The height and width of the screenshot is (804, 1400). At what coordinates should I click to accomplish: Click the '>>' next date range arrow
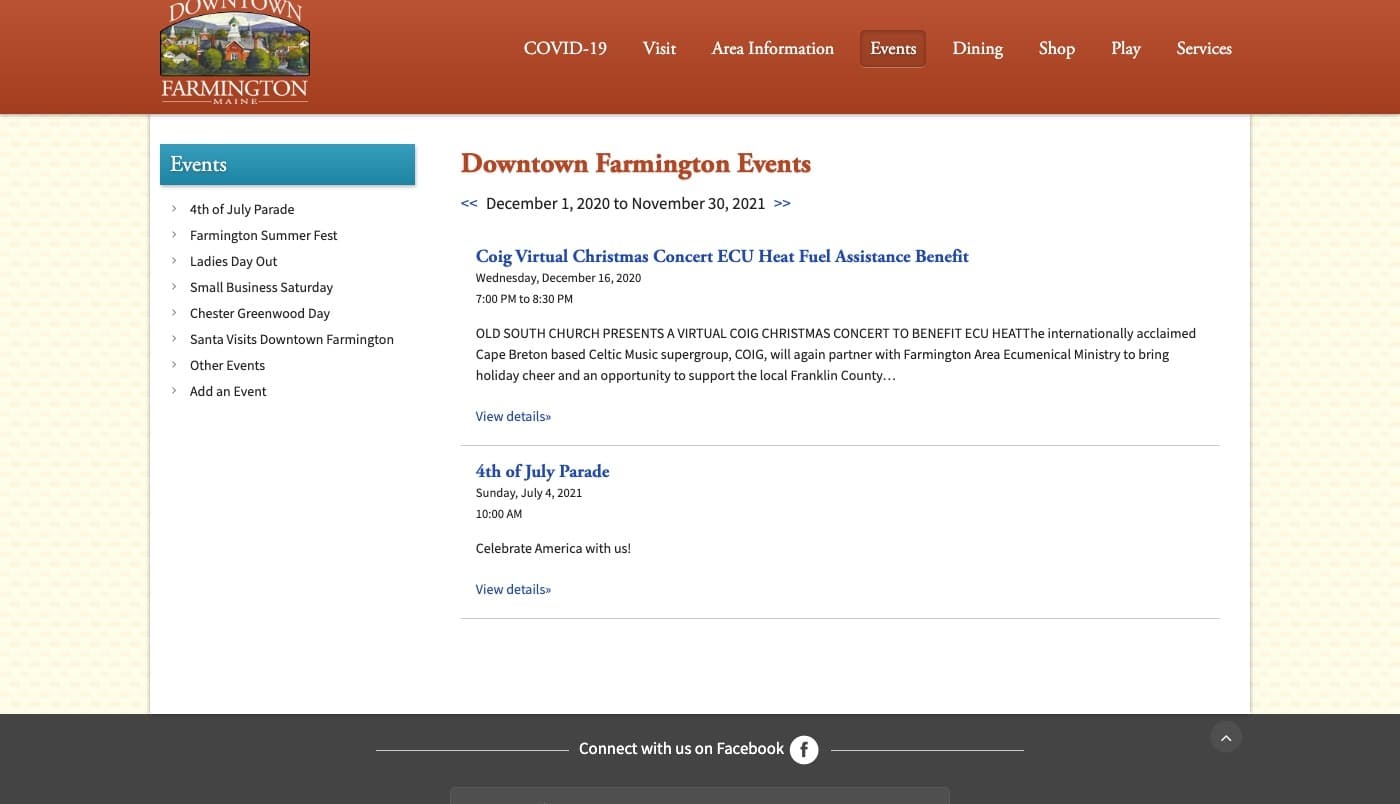click(x=782, y=203)
